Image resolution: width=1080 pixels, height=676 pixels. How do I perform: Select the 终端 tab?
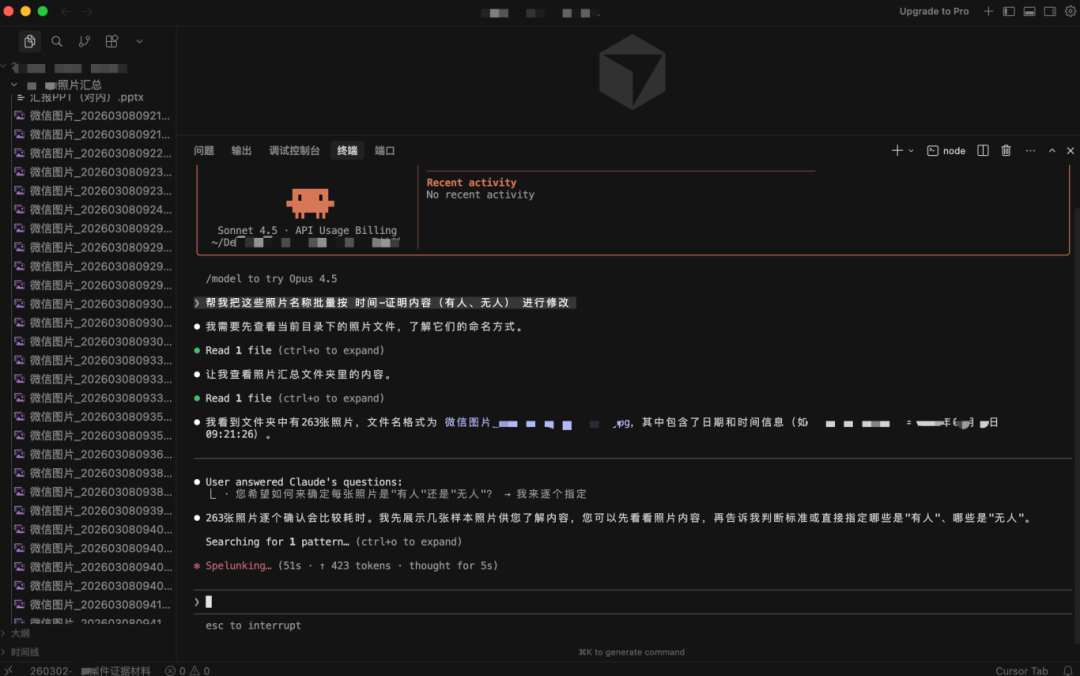coord(347,150)
